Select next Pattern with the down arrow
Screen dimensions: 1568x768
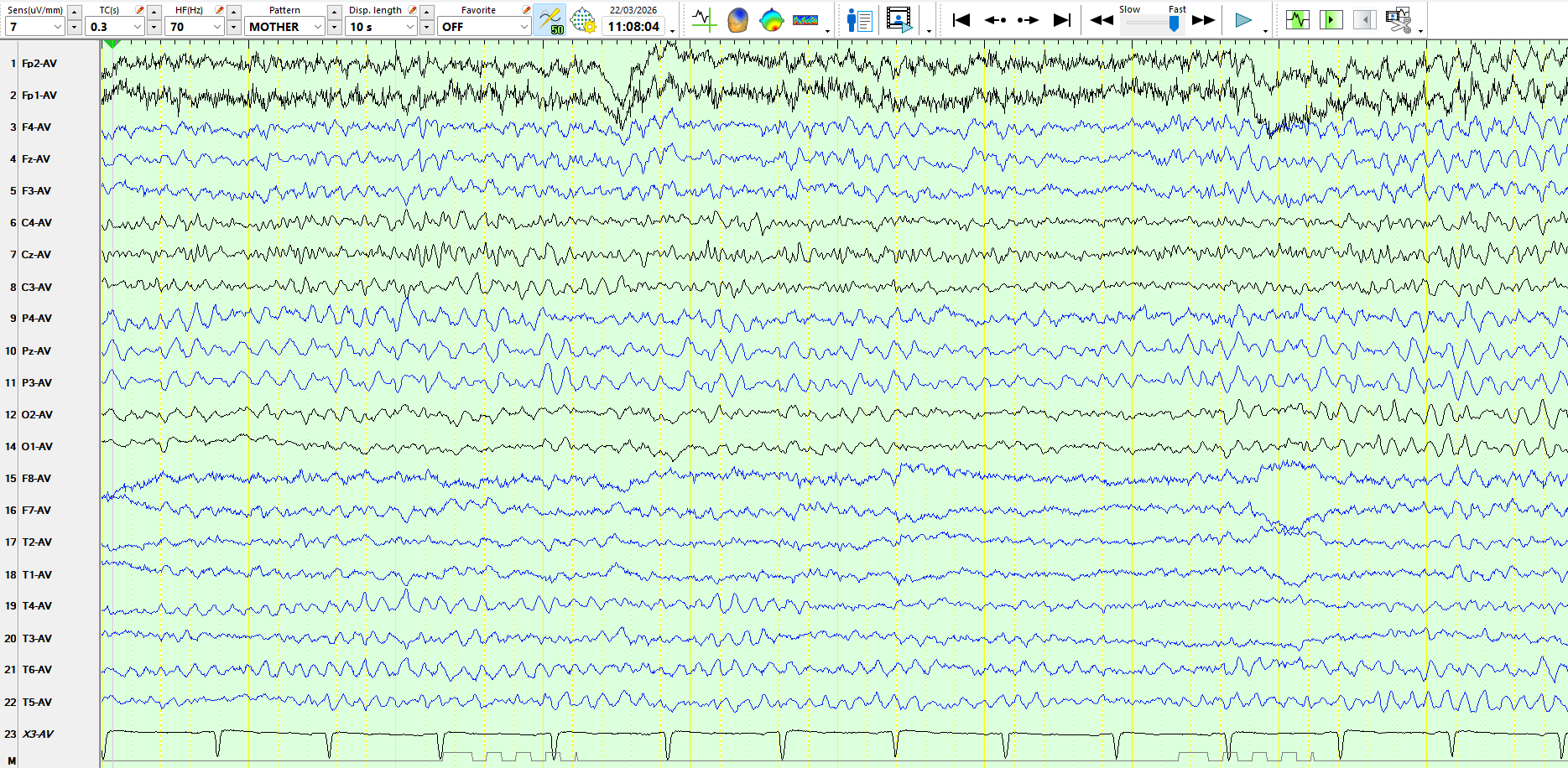click(335, 27)
